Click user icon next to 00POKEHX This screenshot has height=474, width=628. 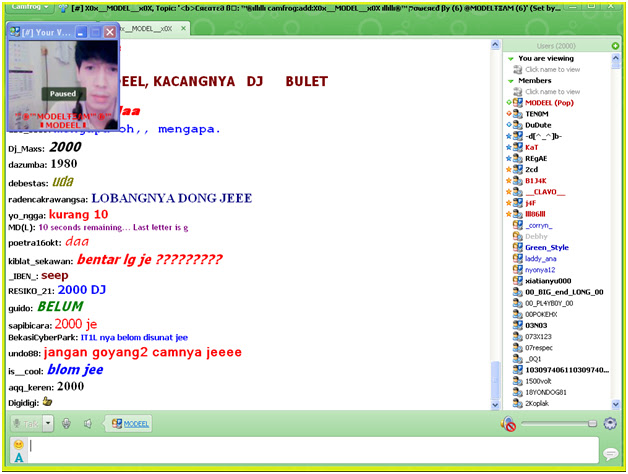(518, 315)
